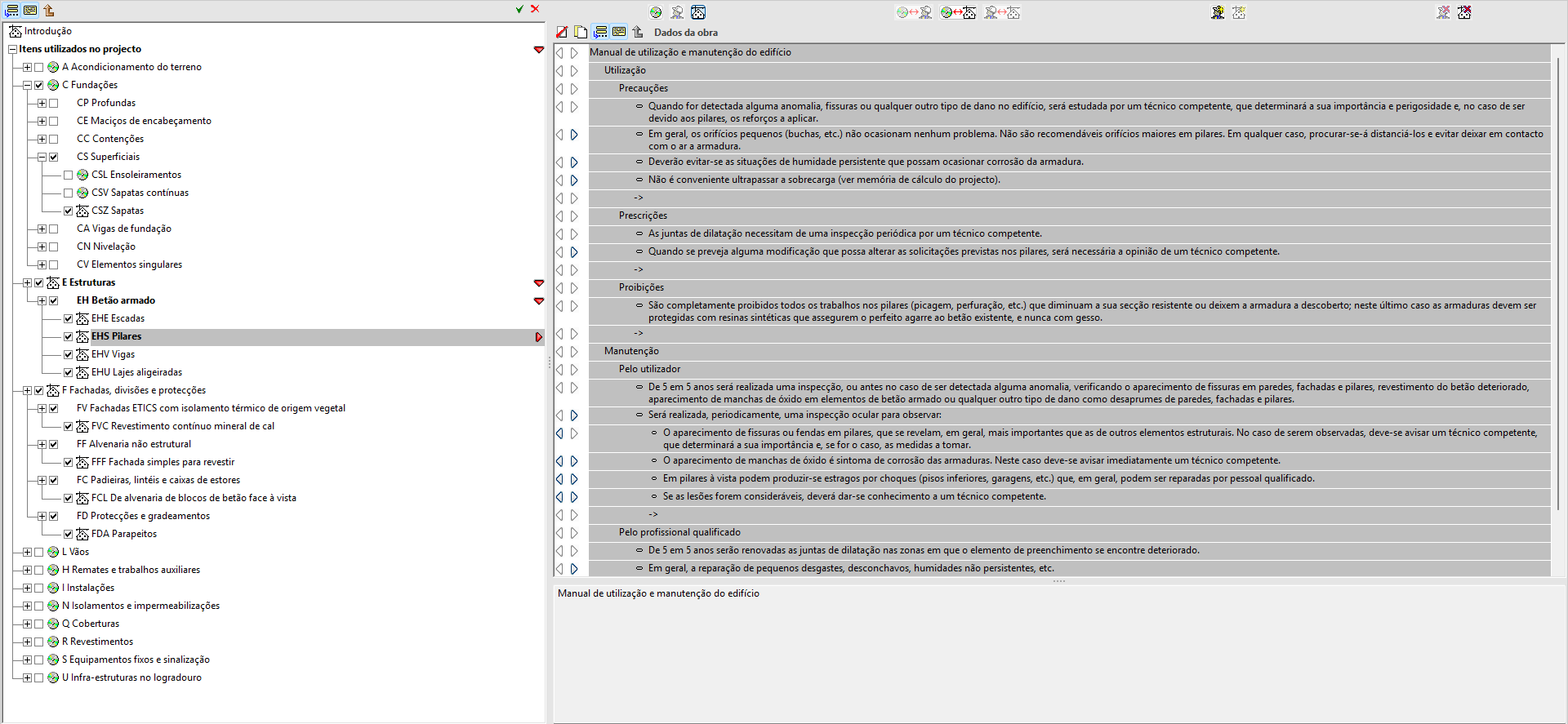
Task: Uncheck the CSZ Sapatas checkbox
Action: click(69, 211)
